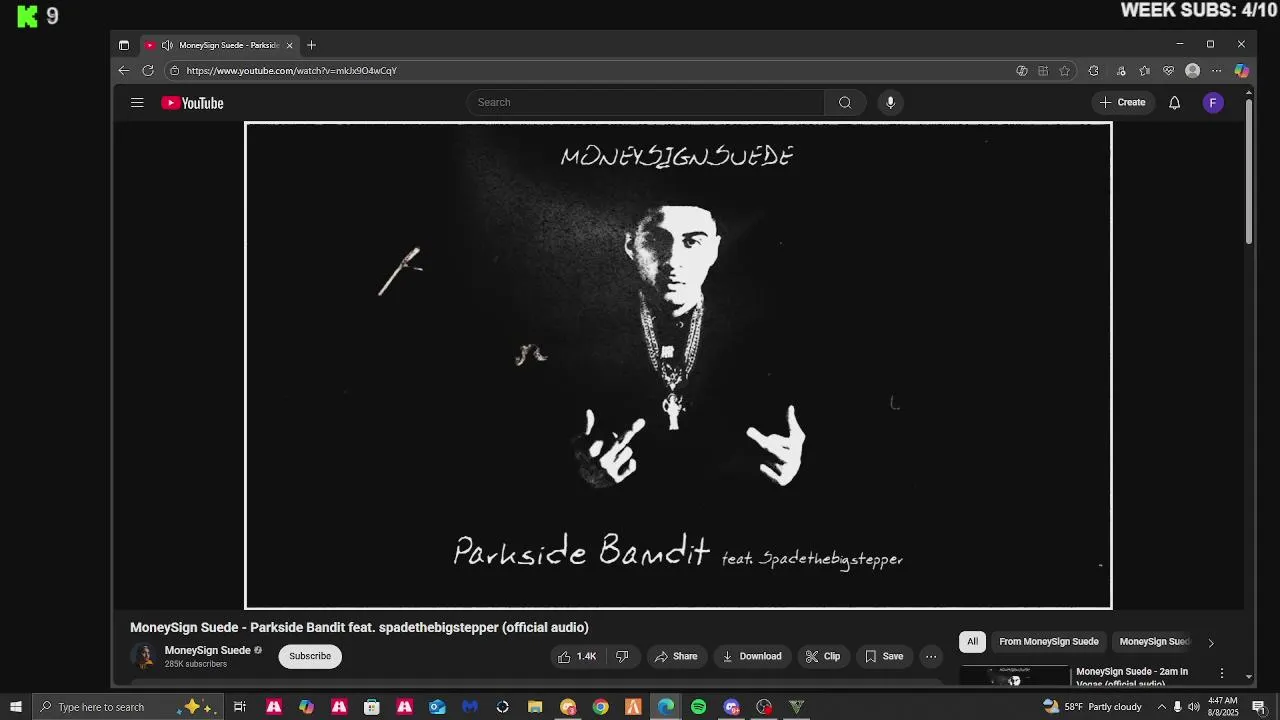
Task: Open Spotify from taskbar
Action: [x=698, y=707]
